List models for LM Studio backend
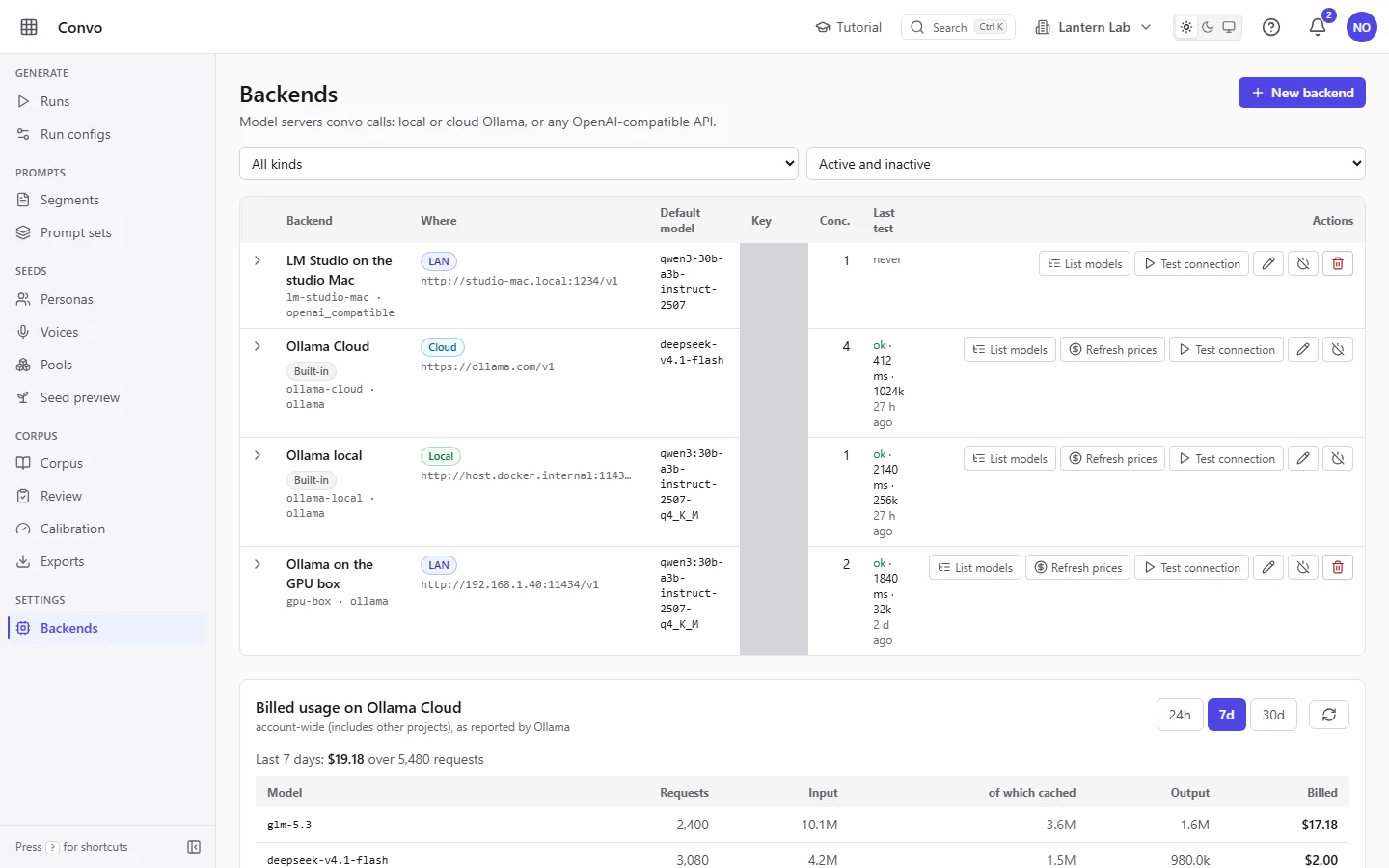 click(1084, 263)
